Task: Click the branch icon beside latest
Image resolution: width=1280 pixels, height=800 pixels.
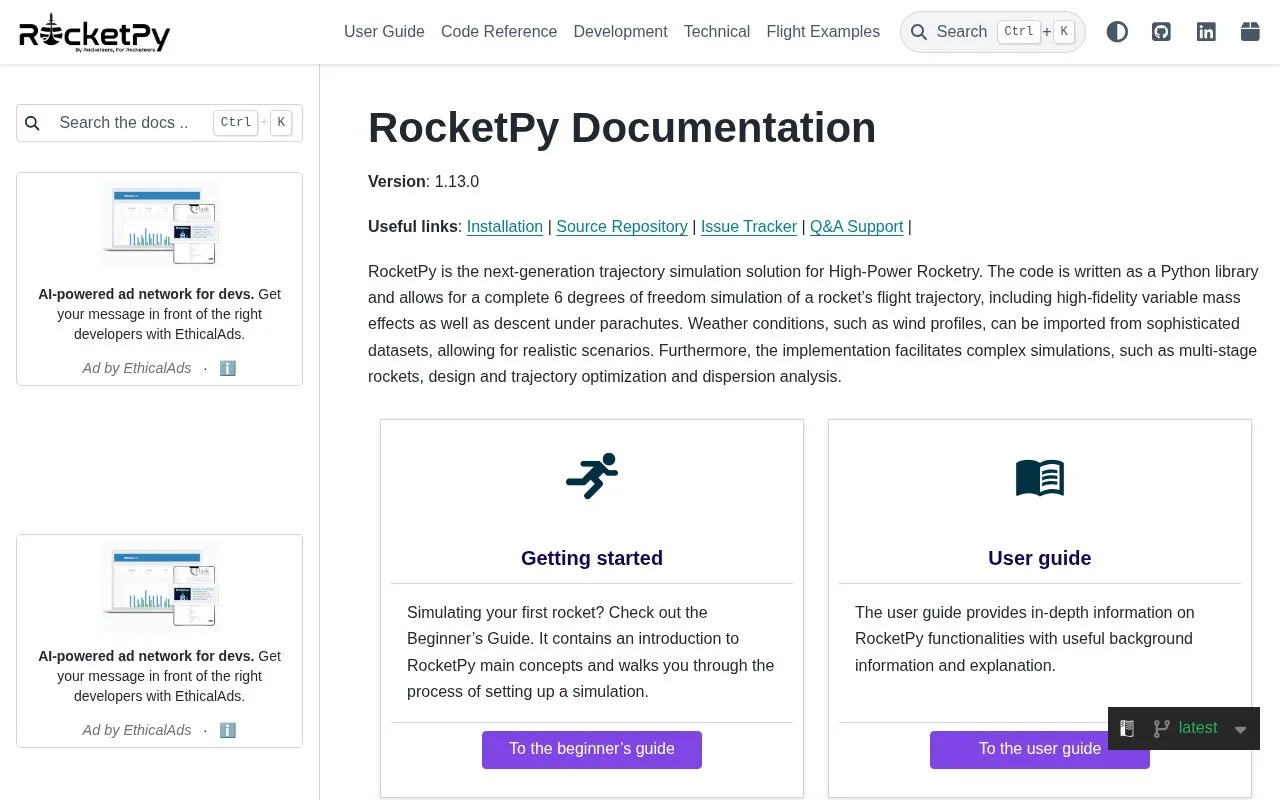Action: [1161, 729]
